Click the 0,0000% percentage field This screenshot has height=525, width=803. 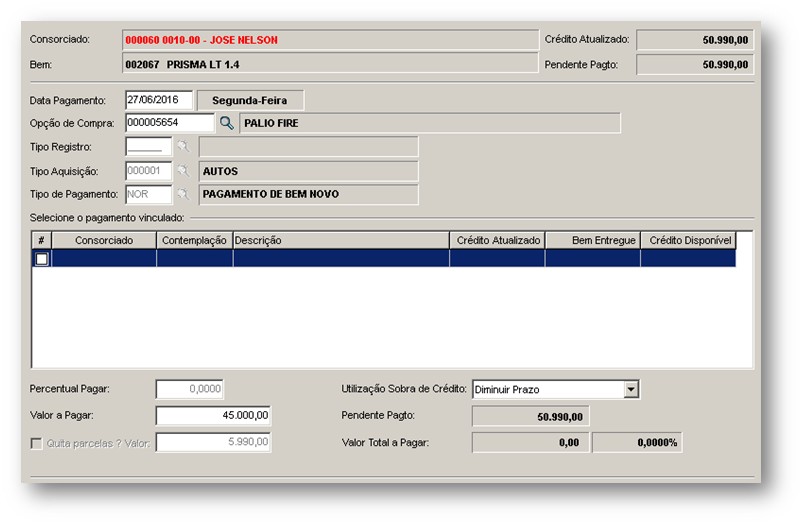point(637,443)
